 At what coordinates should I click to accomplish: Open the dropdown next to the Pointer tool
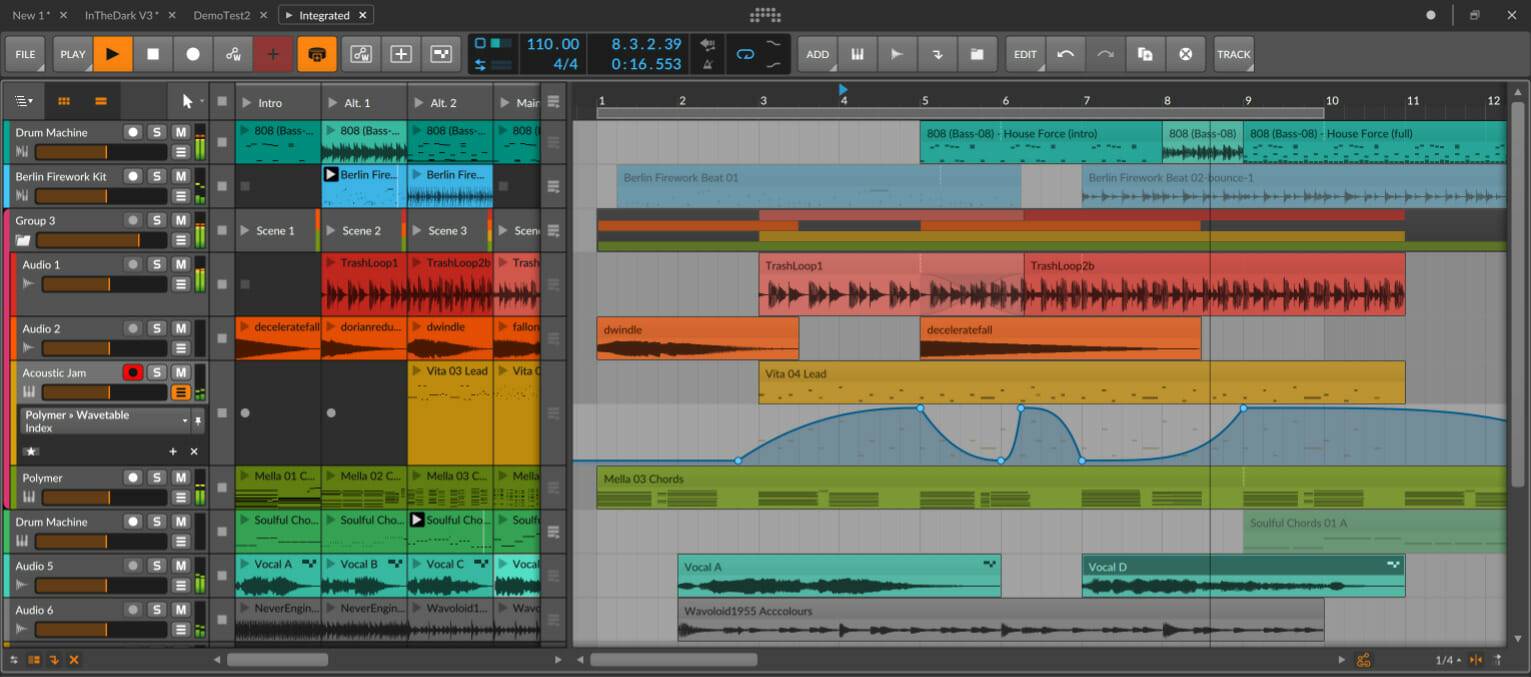200,100
